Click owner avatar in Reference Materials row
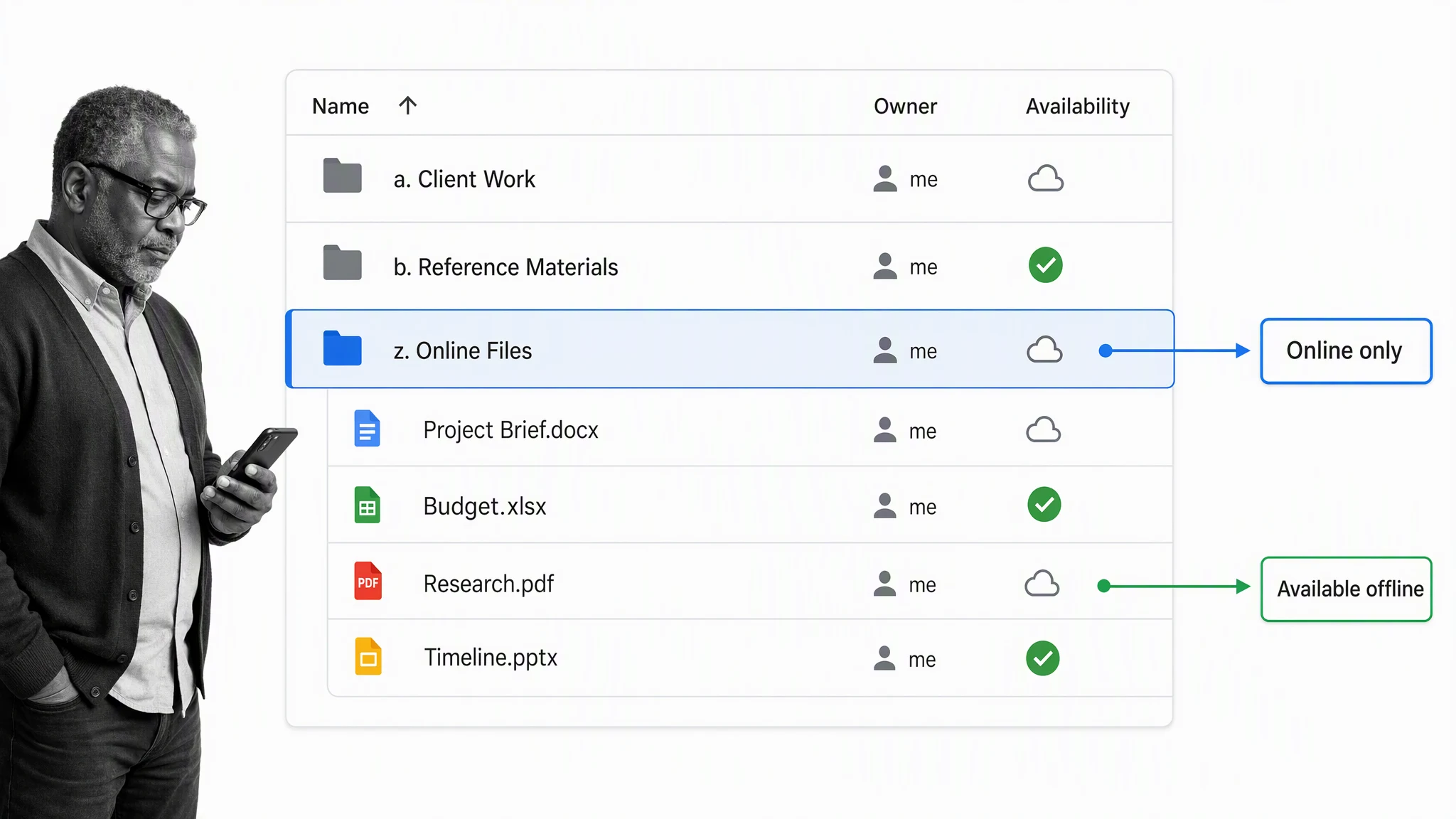The width and height of the screenshot is (1456, 819). pos(885,266)
